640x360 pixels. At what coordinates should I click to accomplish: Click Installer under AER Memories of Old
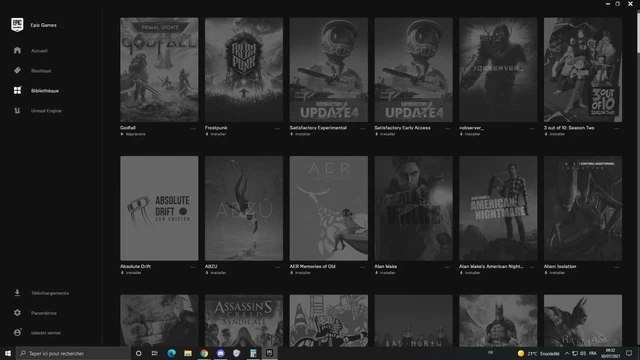point(300,273)
